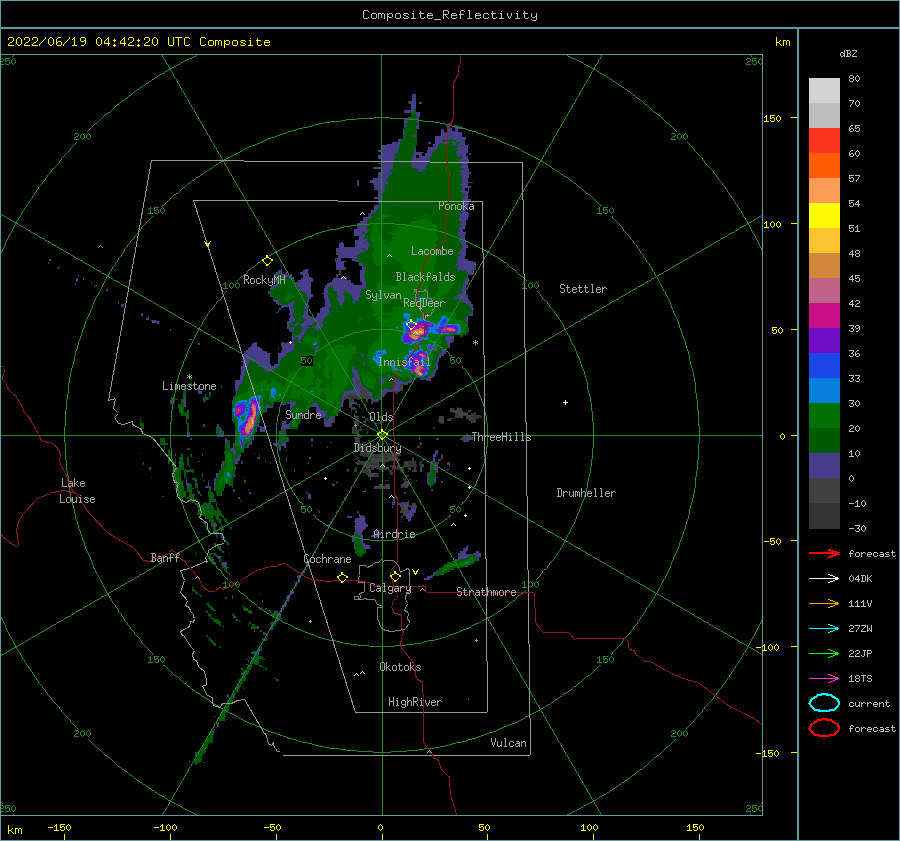900x841 pixels.
Task: Click the Banff town label
Action: 165,557
